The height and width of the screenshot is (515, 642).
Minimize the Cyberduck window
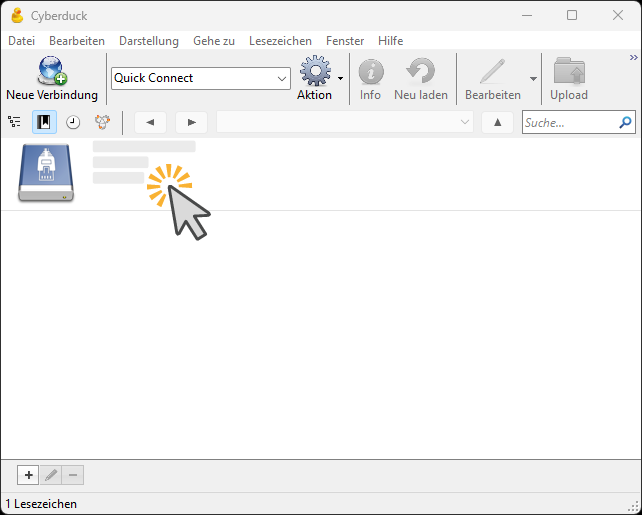click(527, 16)
